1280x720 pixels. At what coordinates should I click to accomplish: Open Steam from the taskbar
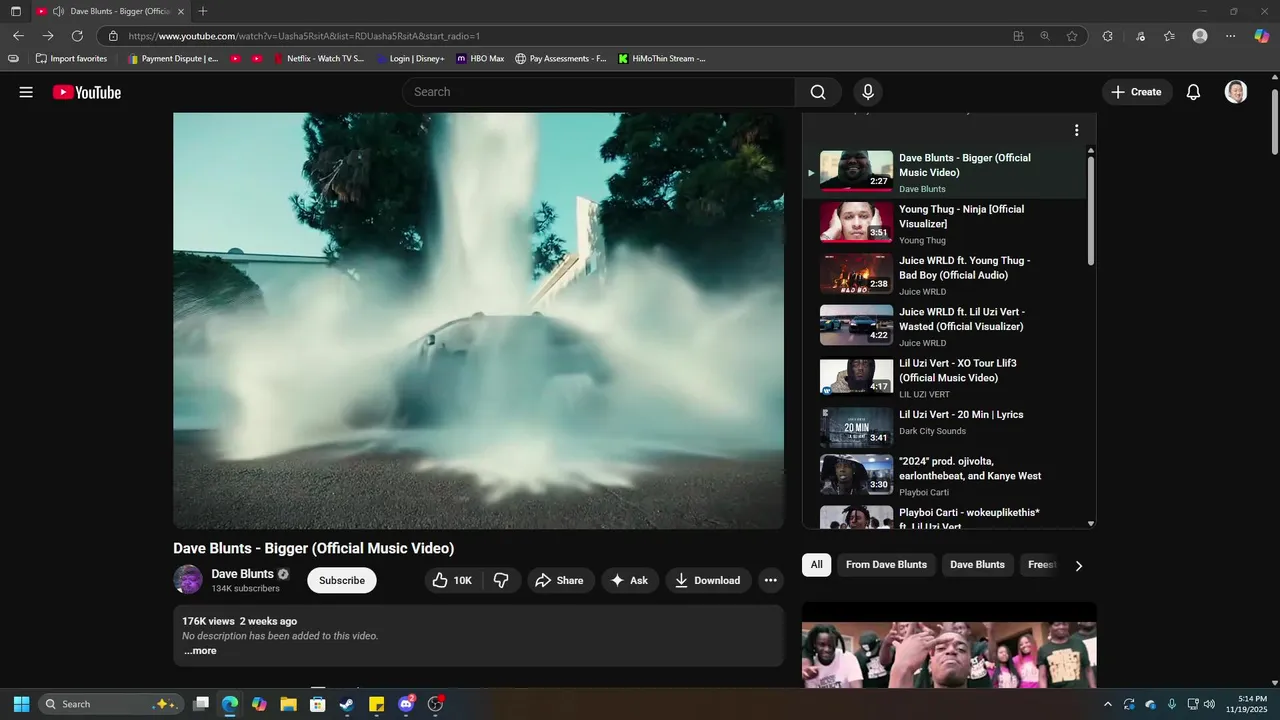point(347,704)
